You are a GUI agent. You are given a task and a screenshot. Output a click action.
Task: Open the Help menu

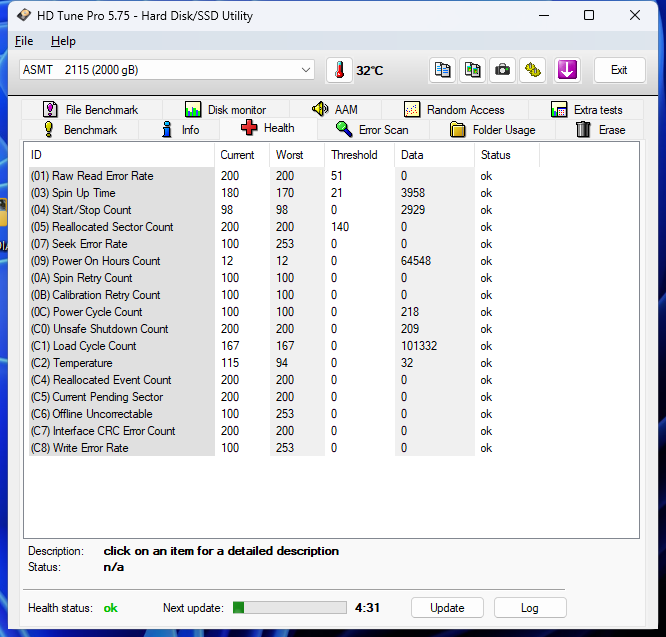click(x=63, y=41)
